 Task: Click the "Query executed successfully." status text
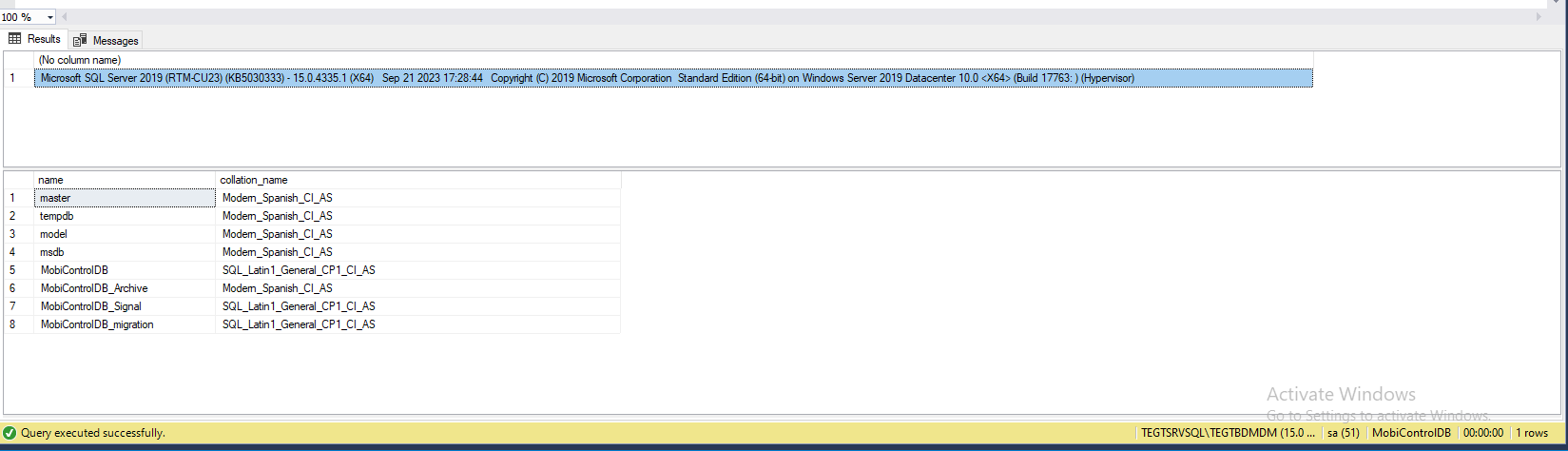point(93,433)
